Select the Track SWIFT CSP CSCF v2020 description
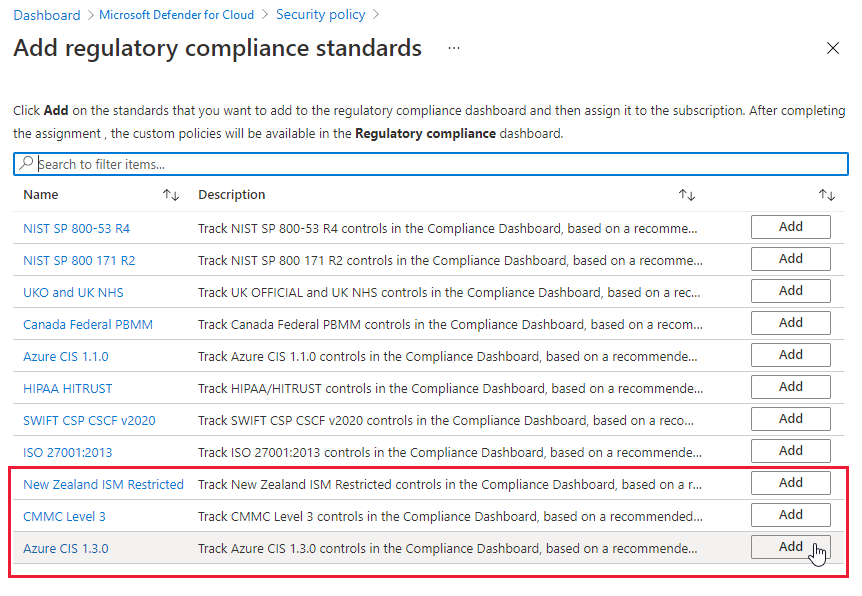This screenshot has width=862, height=596. (x=446, y=421)
